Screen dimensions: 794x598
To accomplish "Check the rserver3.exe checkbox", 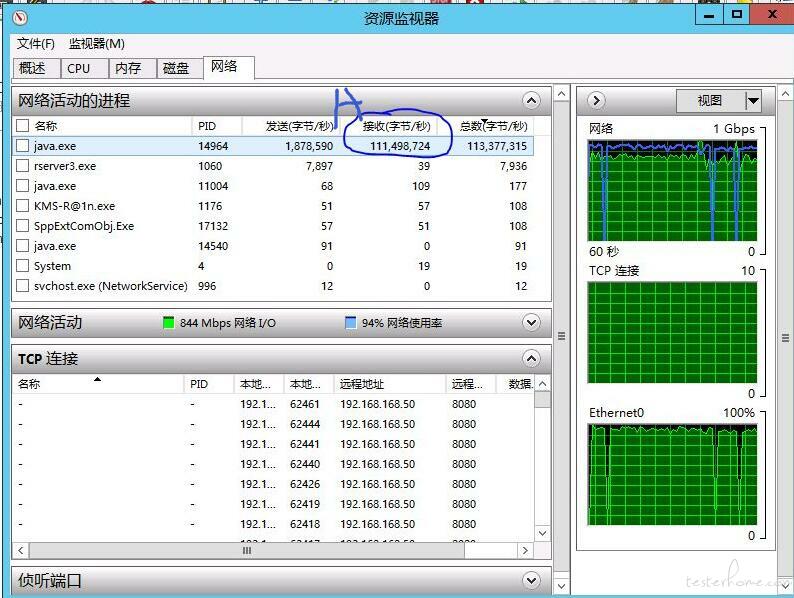I will point(22,166).
